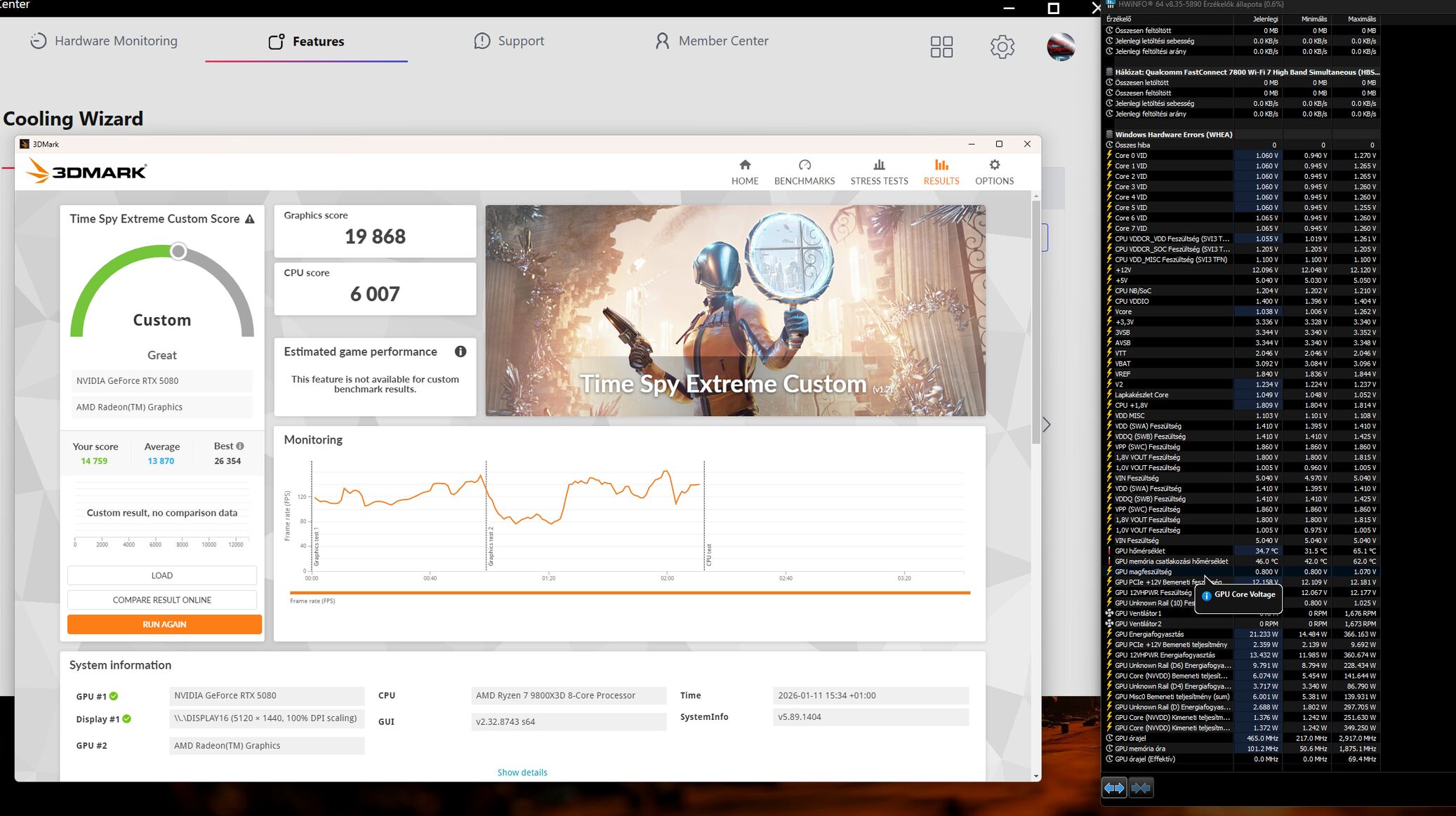Screen dimensions: 1456x816
Task: Click COMPARE RESULT ONLINE button
Action: [162, 600]
